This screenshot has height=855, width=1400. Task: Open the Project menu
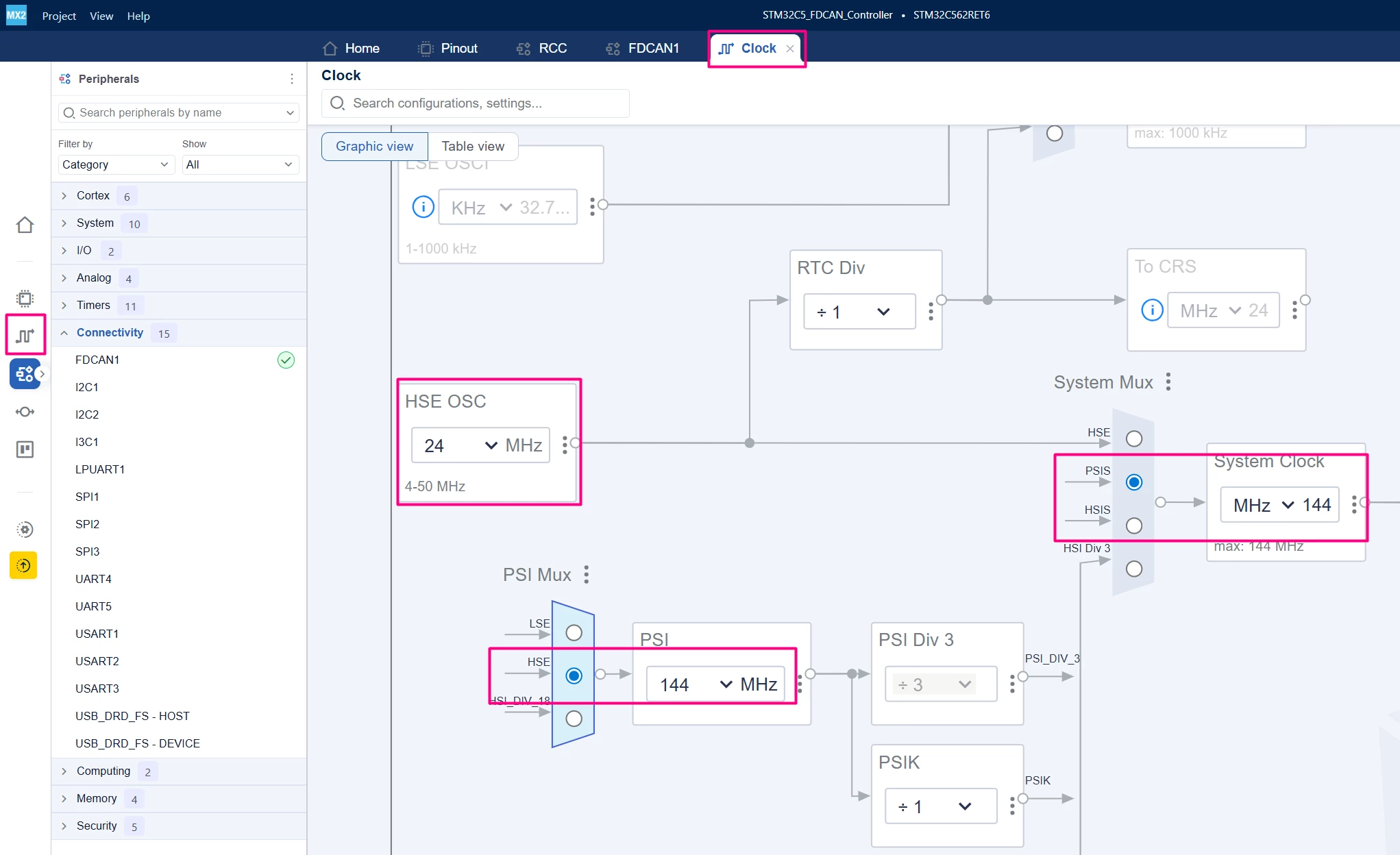point(59,16)
